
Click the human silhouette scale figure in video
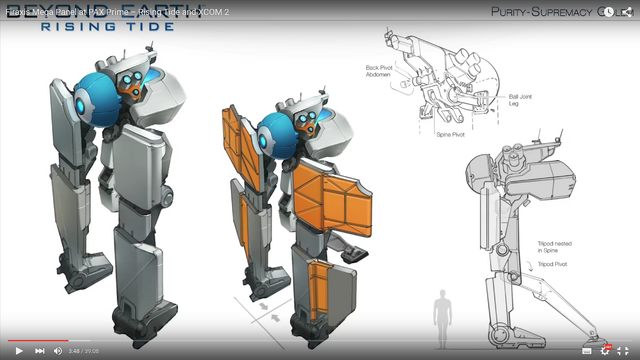point(442,319)
